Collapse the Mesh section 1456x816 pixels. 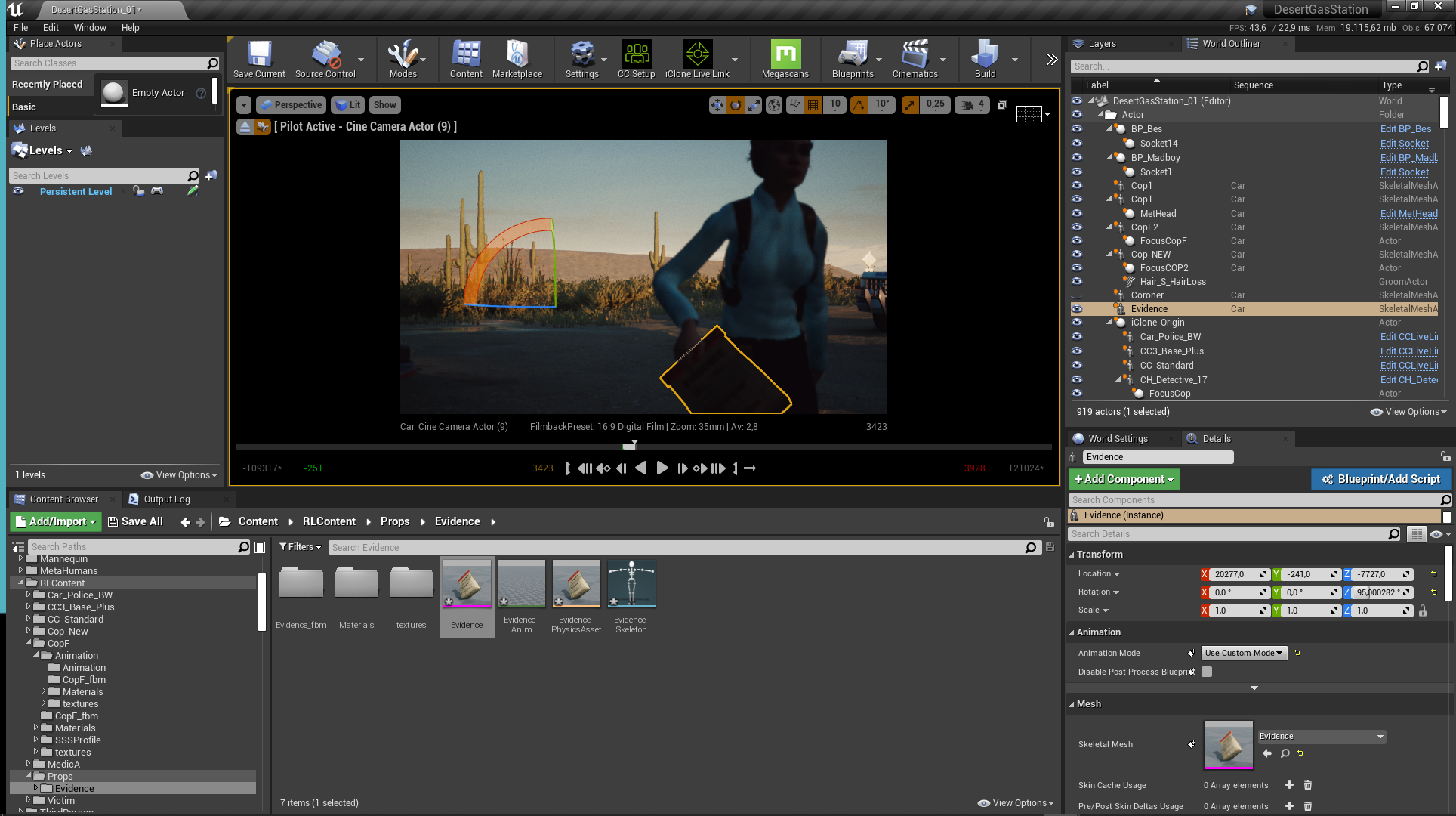(1072, 704)
